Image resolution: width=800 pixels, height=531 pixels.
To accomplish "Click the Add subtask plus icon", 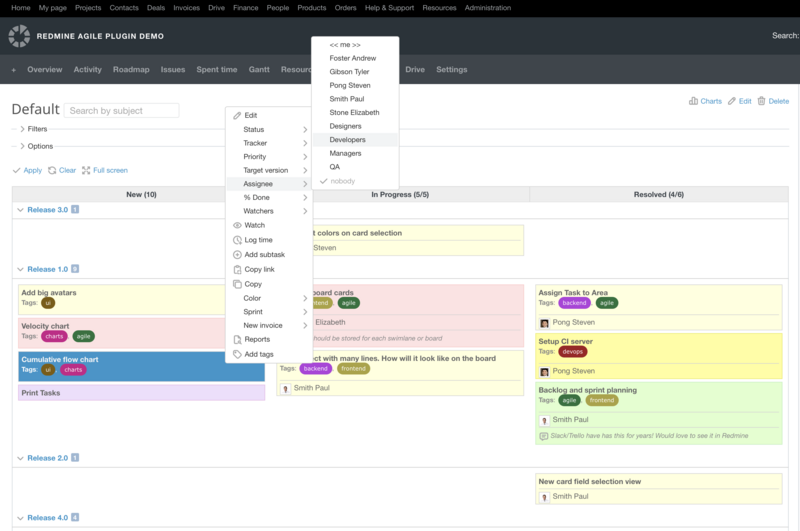I will click(237, 255).
